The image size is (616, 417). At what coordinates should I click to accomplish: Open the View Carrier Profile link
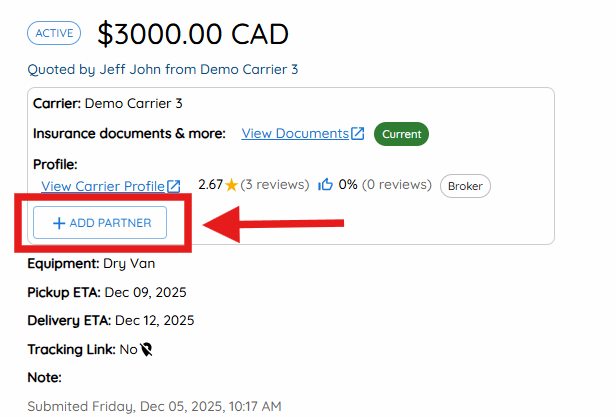coord(103,186)
